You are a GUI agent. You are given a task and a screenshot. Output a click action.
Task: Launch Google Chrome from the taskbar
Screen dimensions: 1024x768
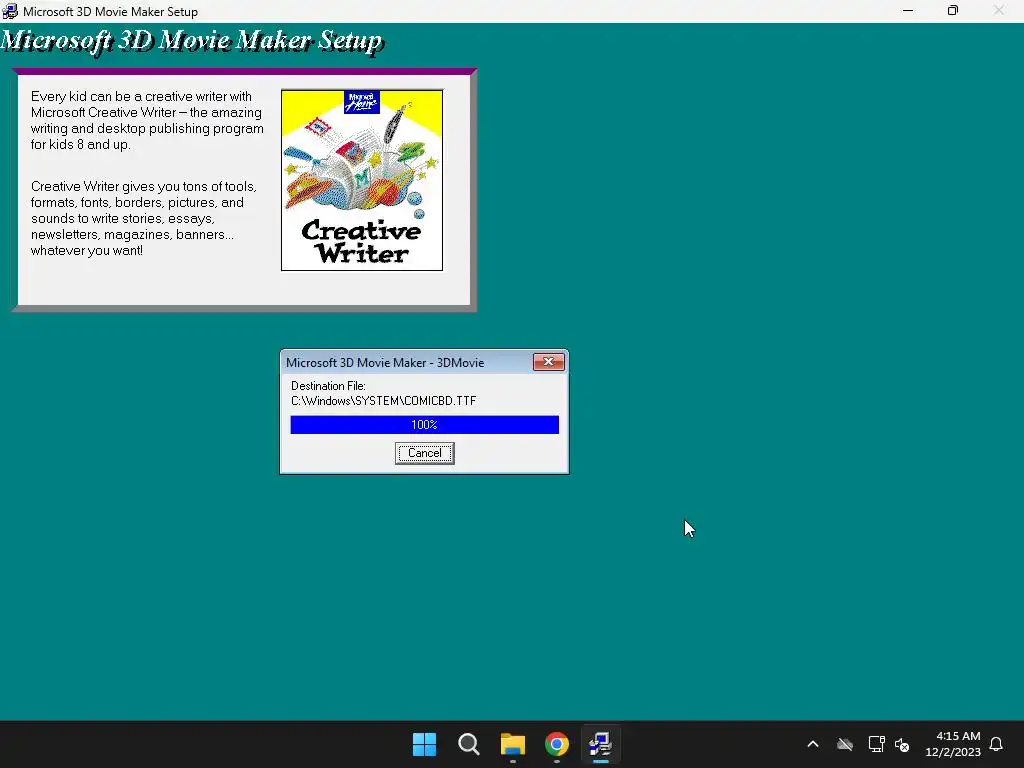(x=557, y=744)
